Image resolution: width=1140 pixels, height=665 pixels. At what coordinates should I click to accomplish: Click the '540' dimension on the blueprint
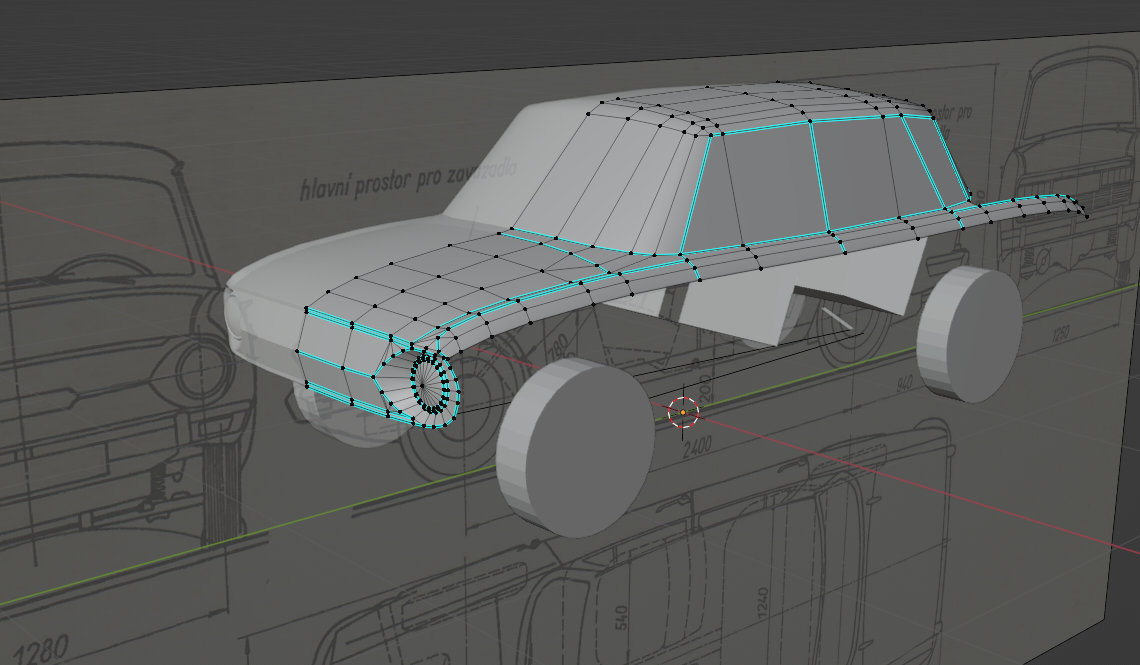[622, 617]
